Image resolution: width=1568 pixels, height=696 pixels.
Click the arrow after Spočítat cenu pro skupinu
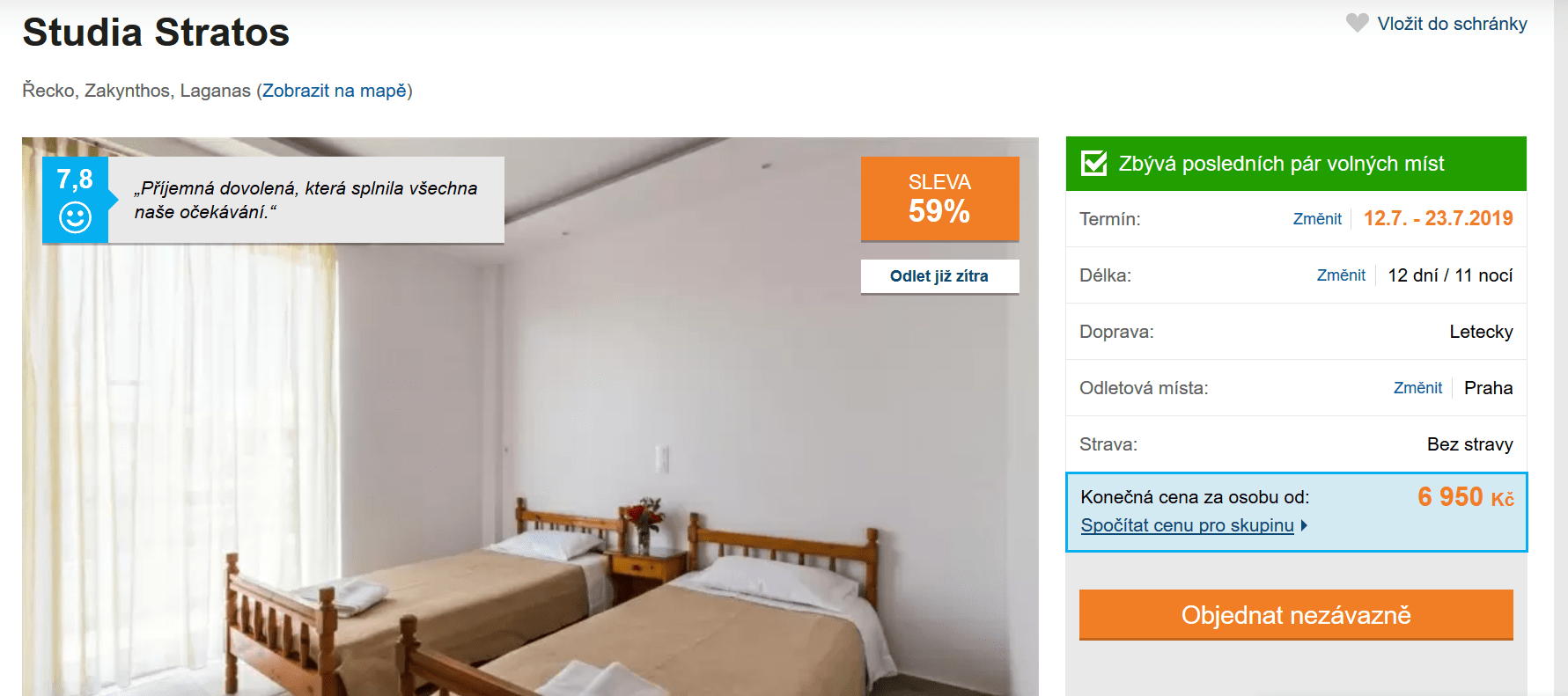(1304, 525)
